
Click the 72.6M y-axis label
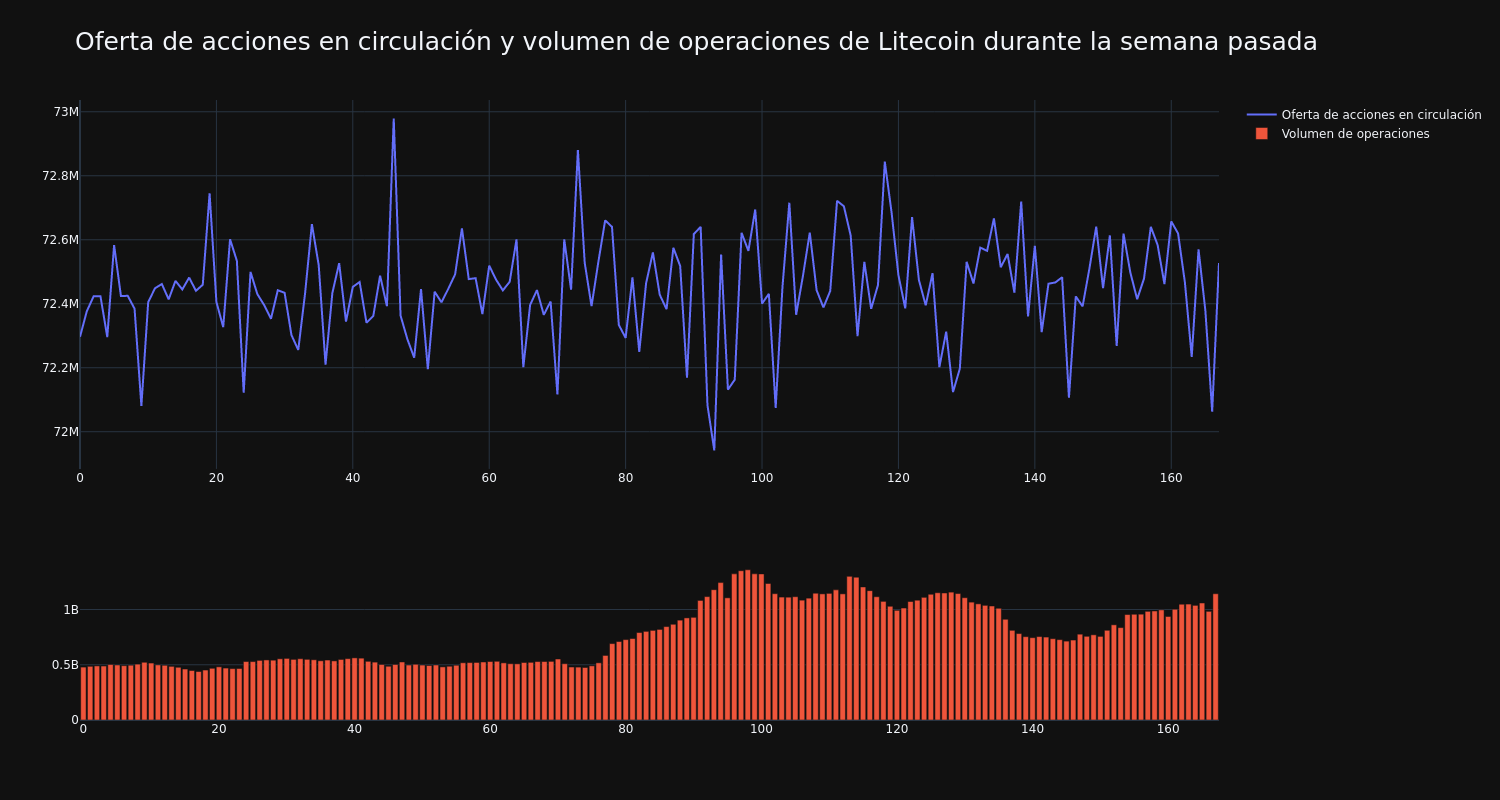tap(60, 239)
